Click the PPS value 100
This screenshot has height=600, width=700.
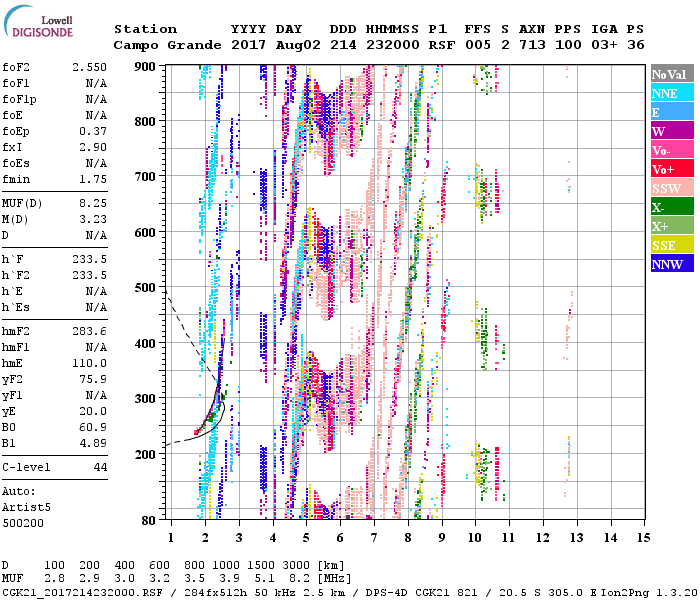pos(568,45)
